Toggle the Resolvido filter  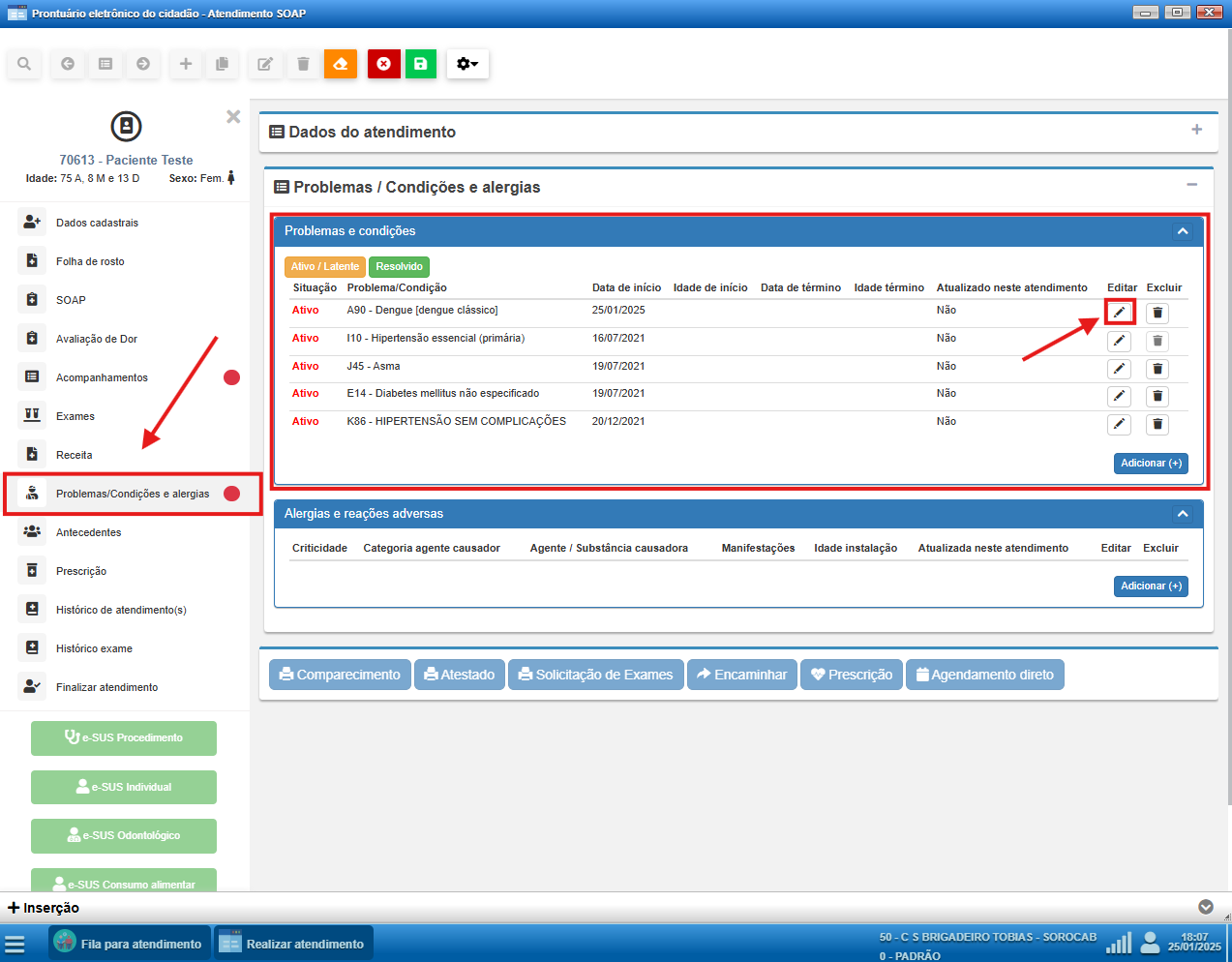[399, 267]
